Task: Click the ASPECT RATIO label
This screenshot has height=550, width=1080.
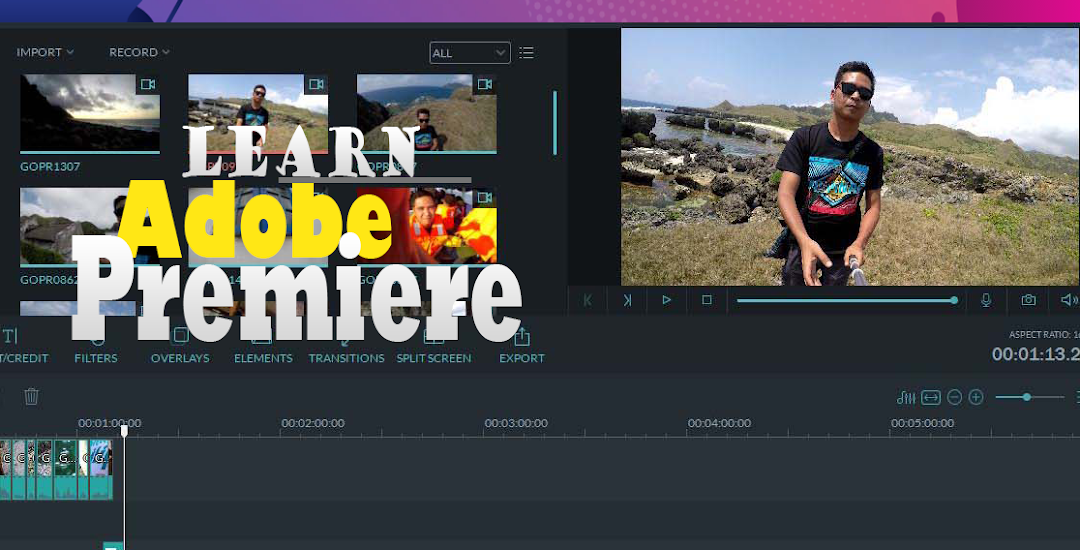Action: point(1044,335)
